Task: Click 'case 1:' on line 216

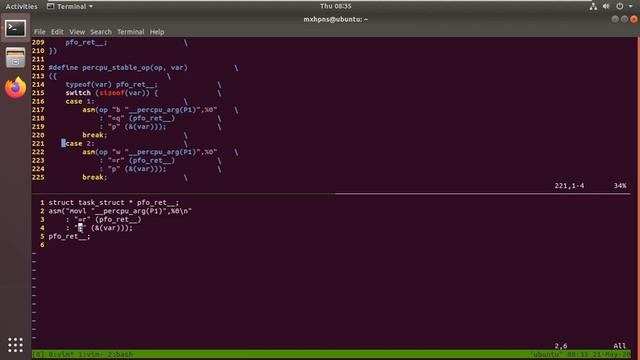Action: [80, 102]
